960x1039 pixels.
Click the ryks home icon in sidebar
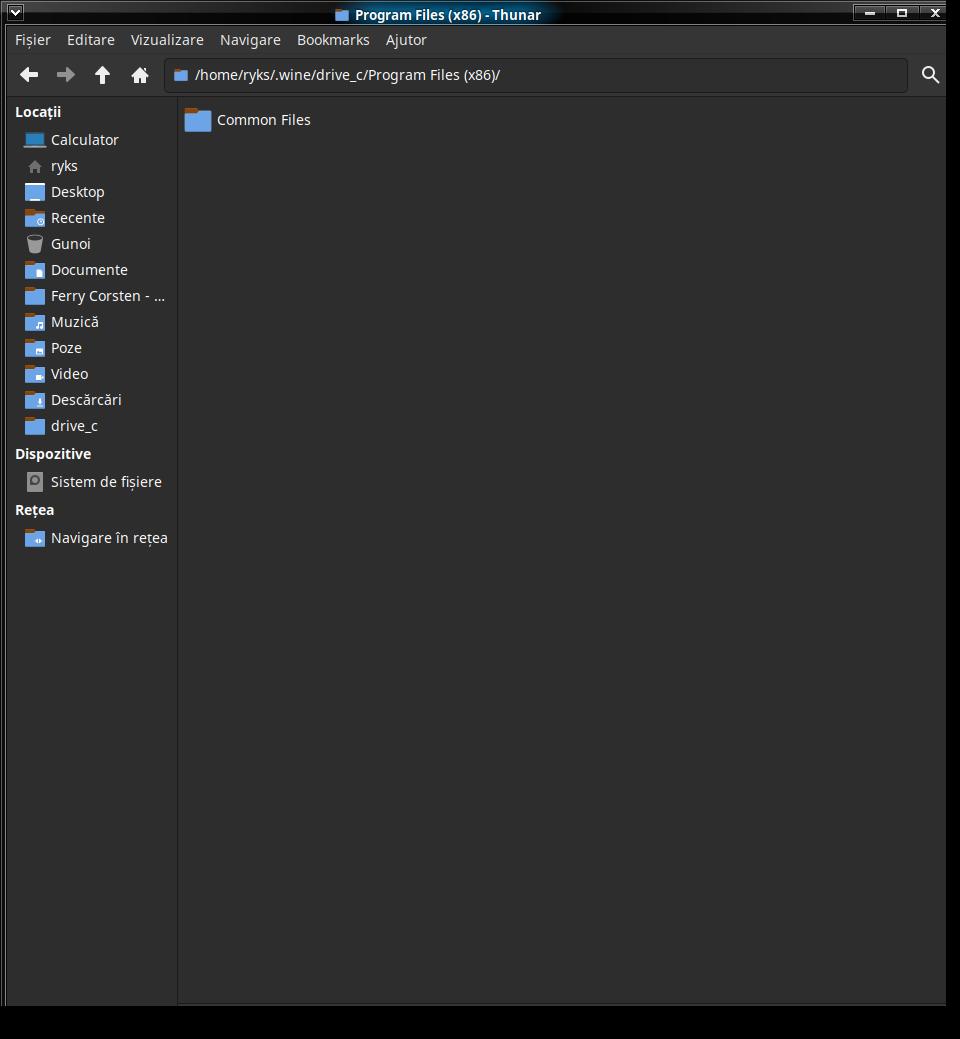[x=35, y=166]
